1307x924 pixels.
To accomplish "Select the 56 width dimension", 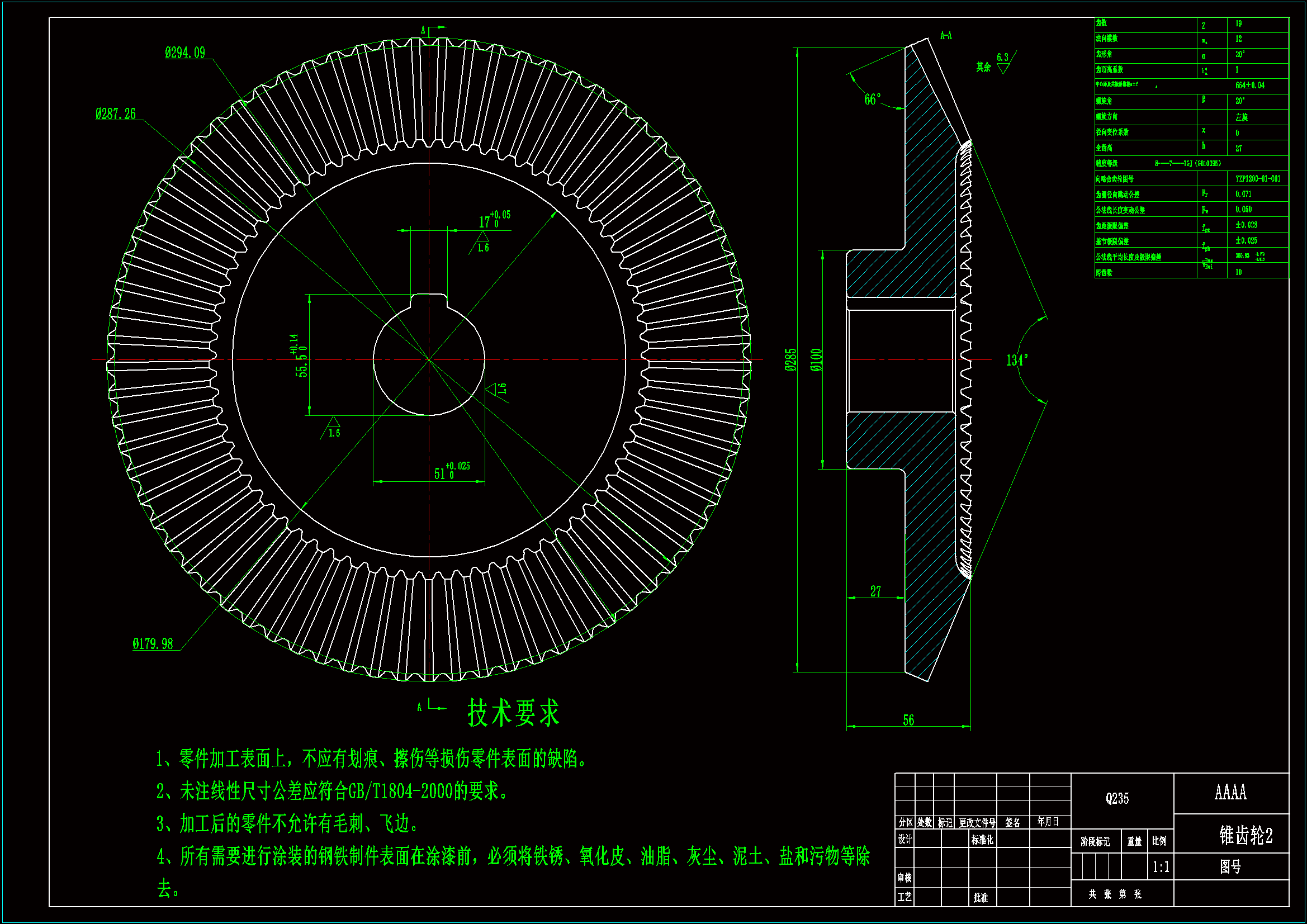I will tap(908, 720).
